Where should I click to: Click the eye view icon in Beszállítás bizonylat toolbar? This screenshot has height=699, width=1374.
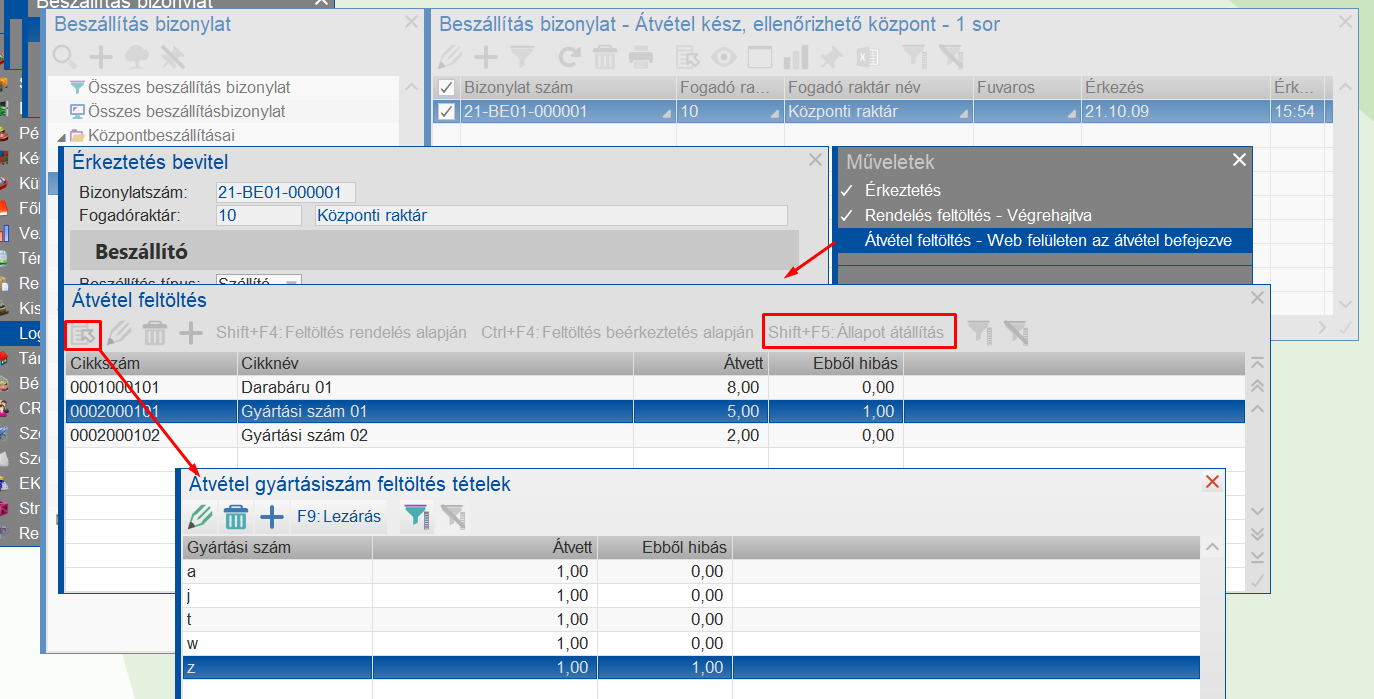(723, 57)
